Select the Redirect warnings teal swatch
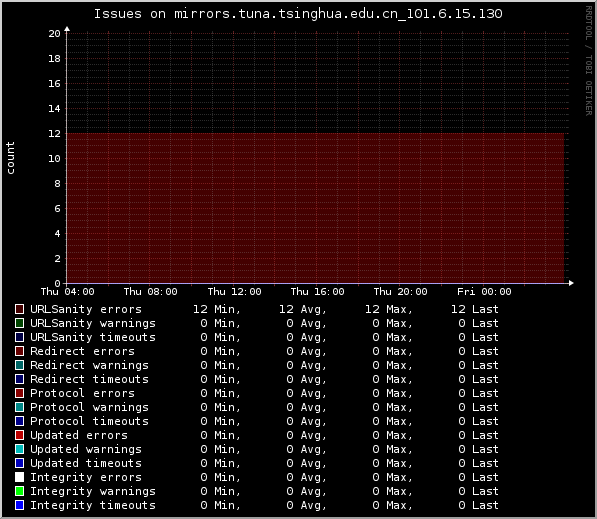The height and width of the screenshot is (519, 597). (19, 365)
